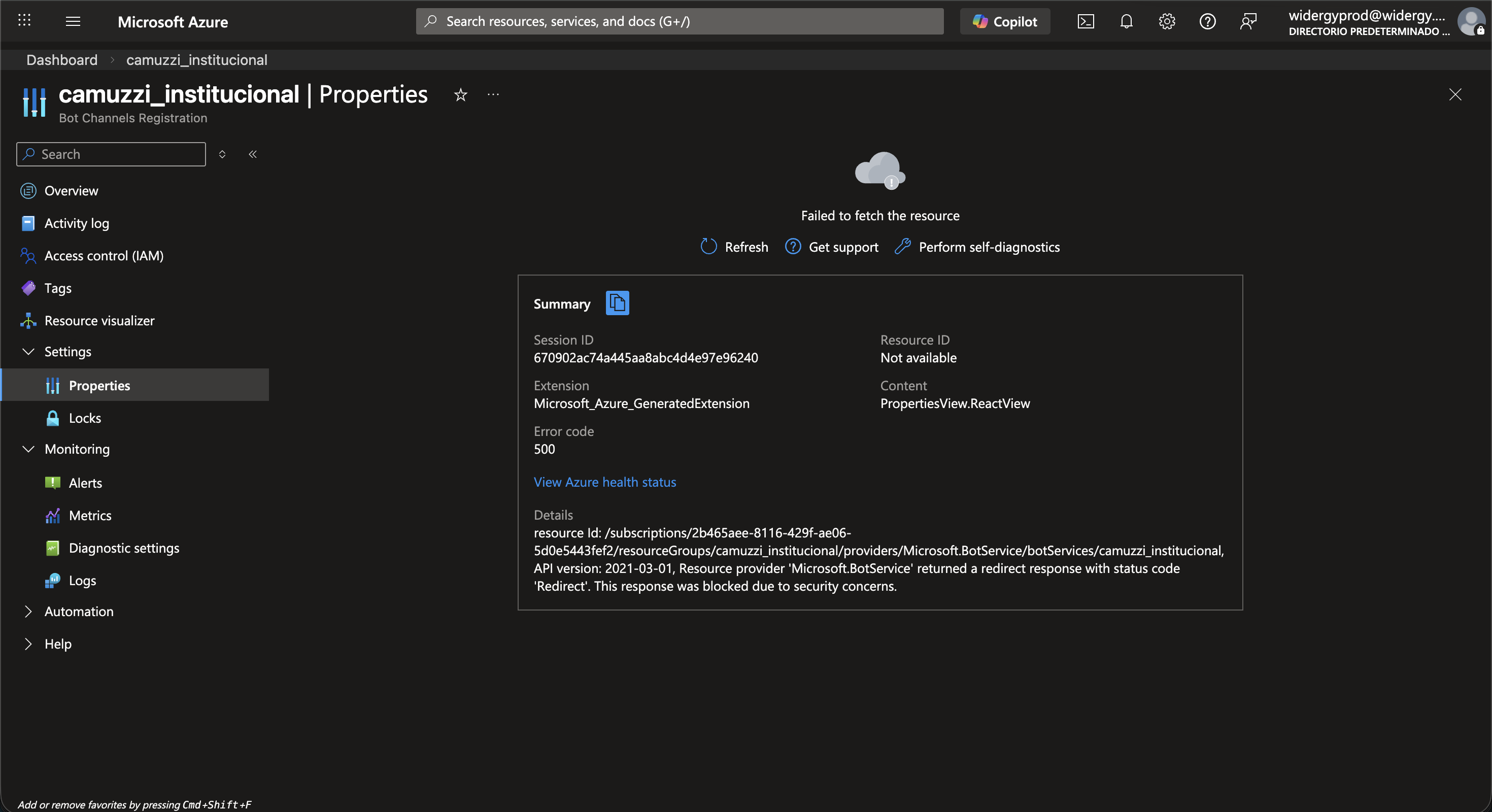1492x812 pixels.
Task: Open portal settings gear icon
Action: tap(1167, 21)
